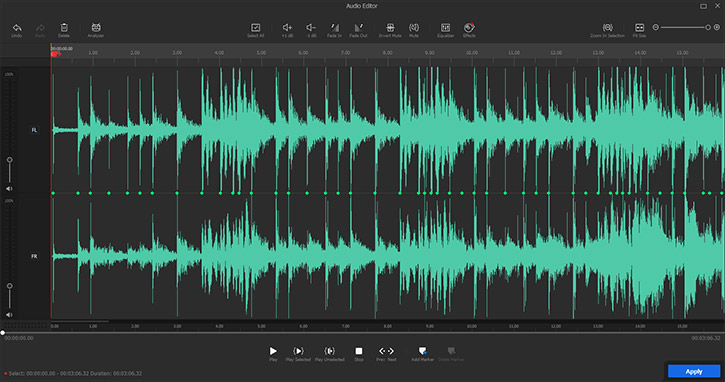Toggle the FR channel speaker icon
Viewport: 725px width, 382px height.
pyautogui.click(x=9, y=315)
